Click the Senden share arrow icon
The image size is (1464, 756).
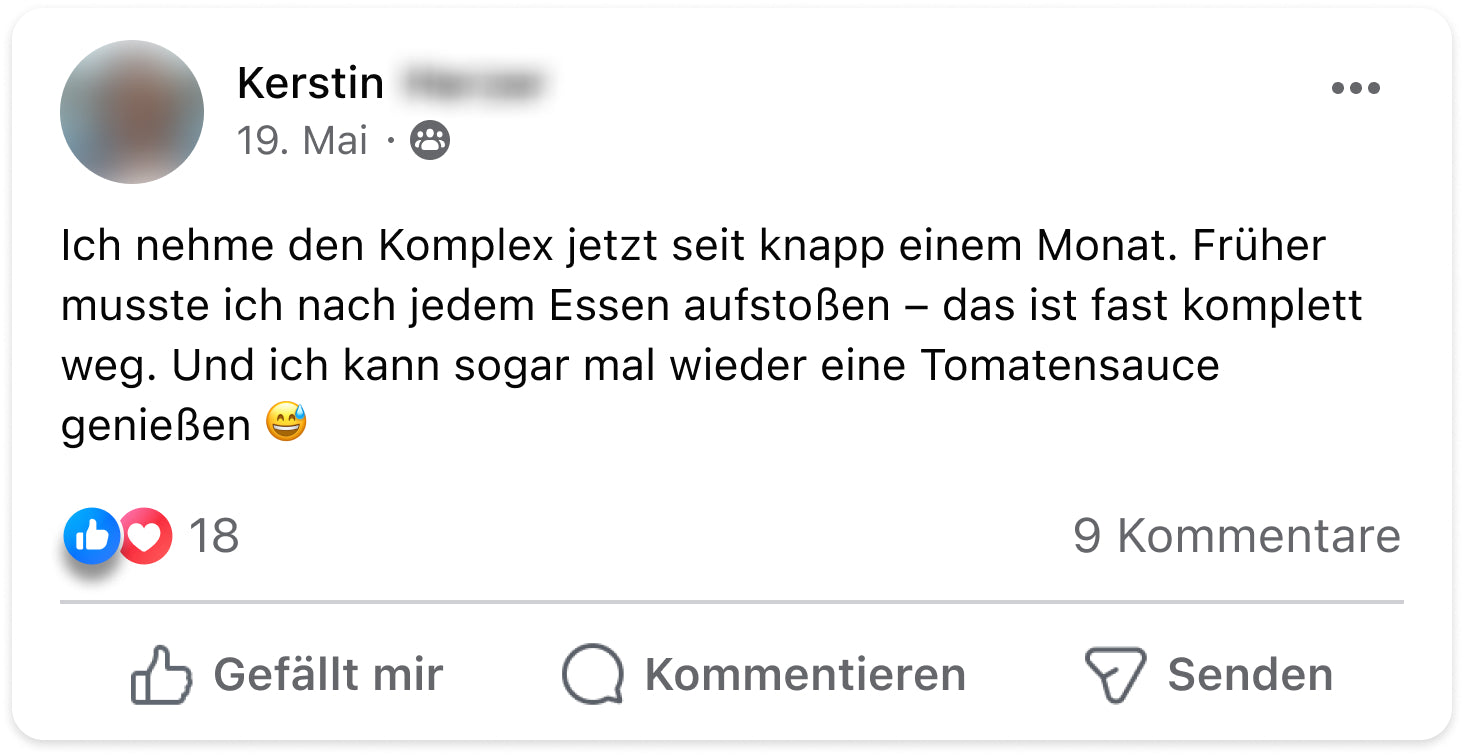1115,674
